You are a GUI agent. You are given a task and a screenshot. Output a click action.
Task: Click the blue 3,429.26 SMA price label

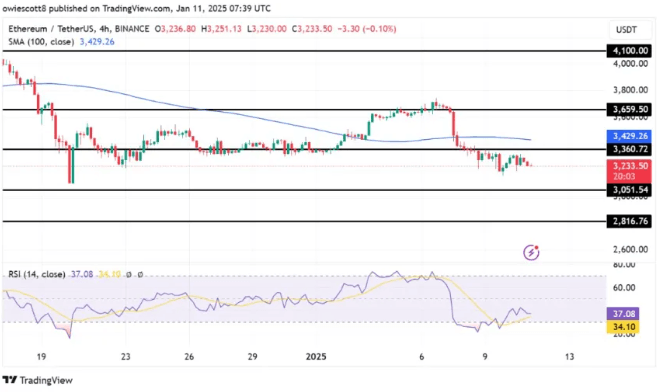[630, 136]
